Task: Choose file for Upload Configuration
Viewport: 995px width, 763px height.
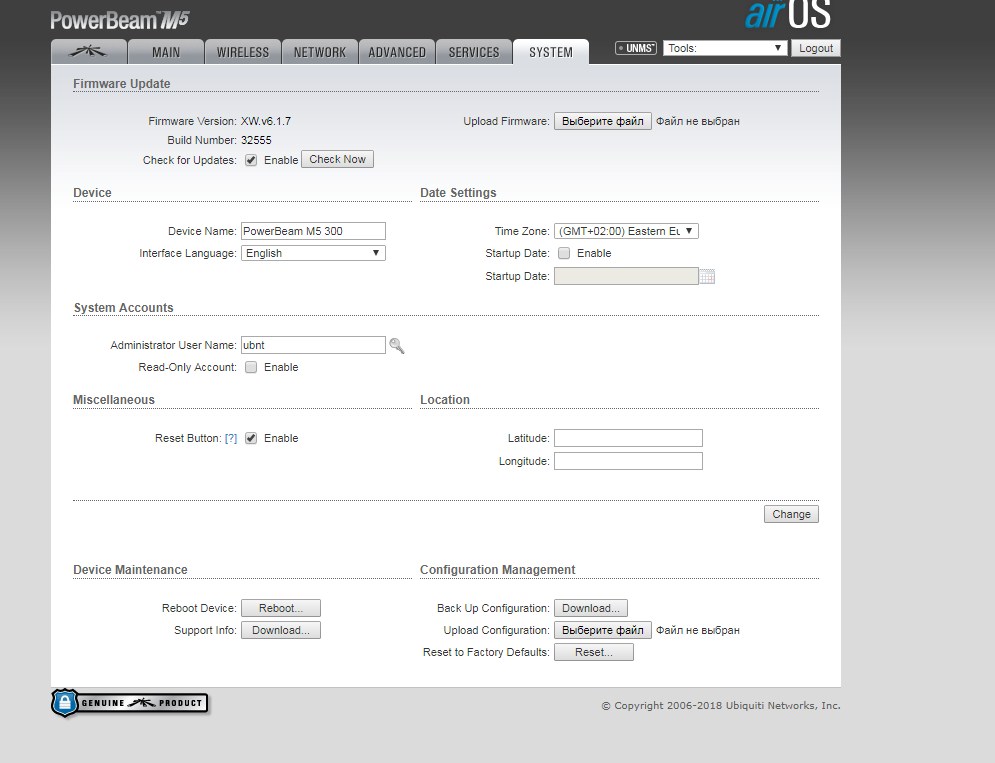Action: coord(603,630)
